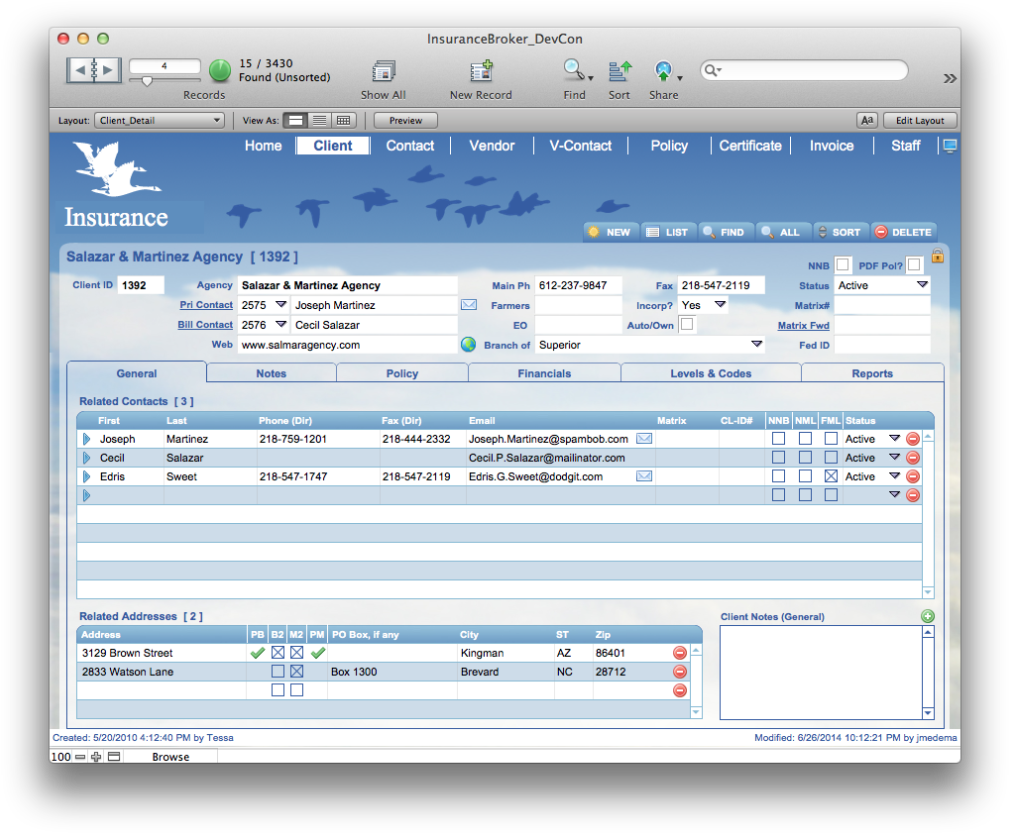
Task: Create a record with New Record icon
Action: tap(481, 71)
